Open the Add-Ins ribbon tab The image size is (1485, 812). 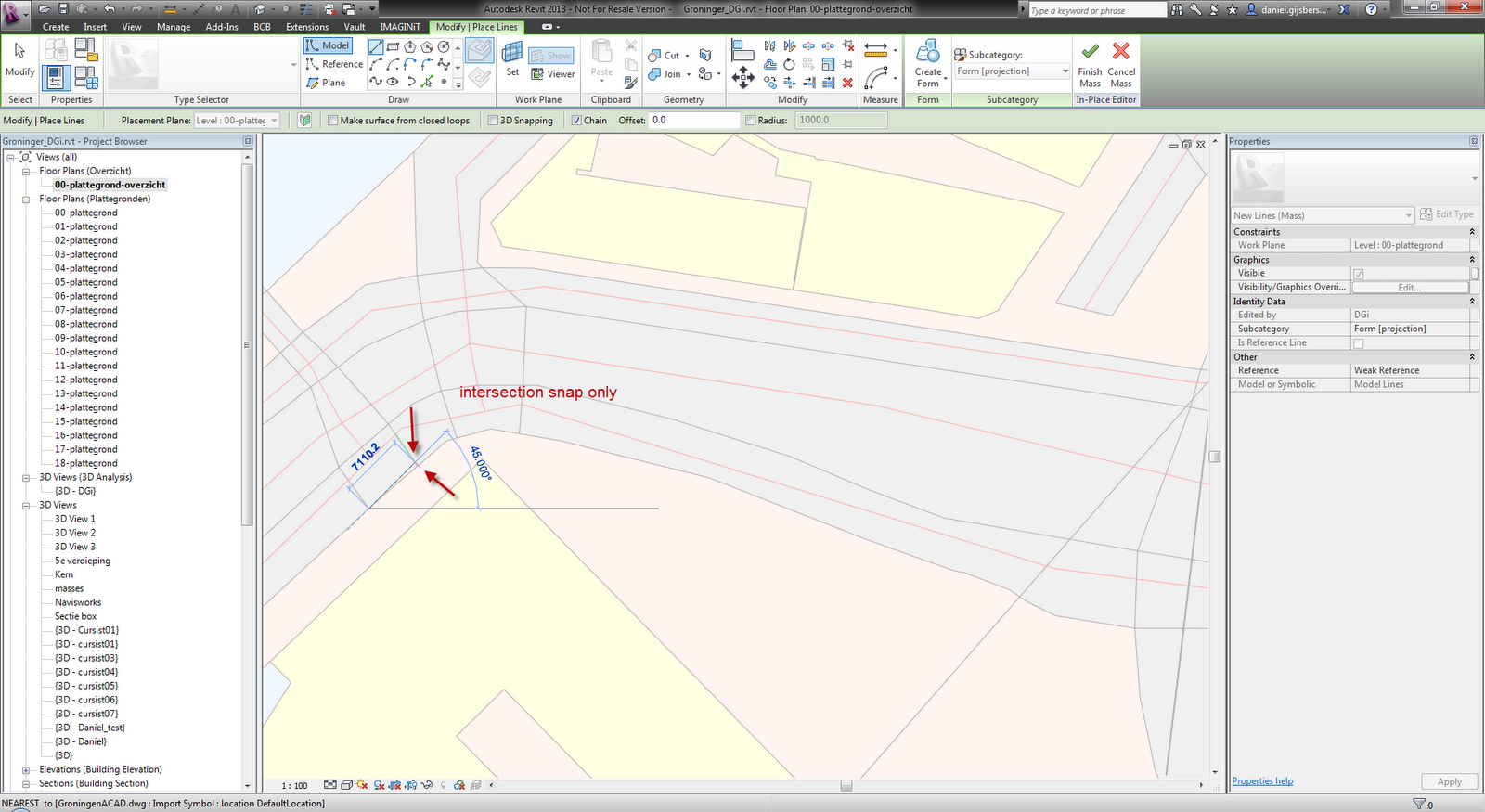(222, 27)
